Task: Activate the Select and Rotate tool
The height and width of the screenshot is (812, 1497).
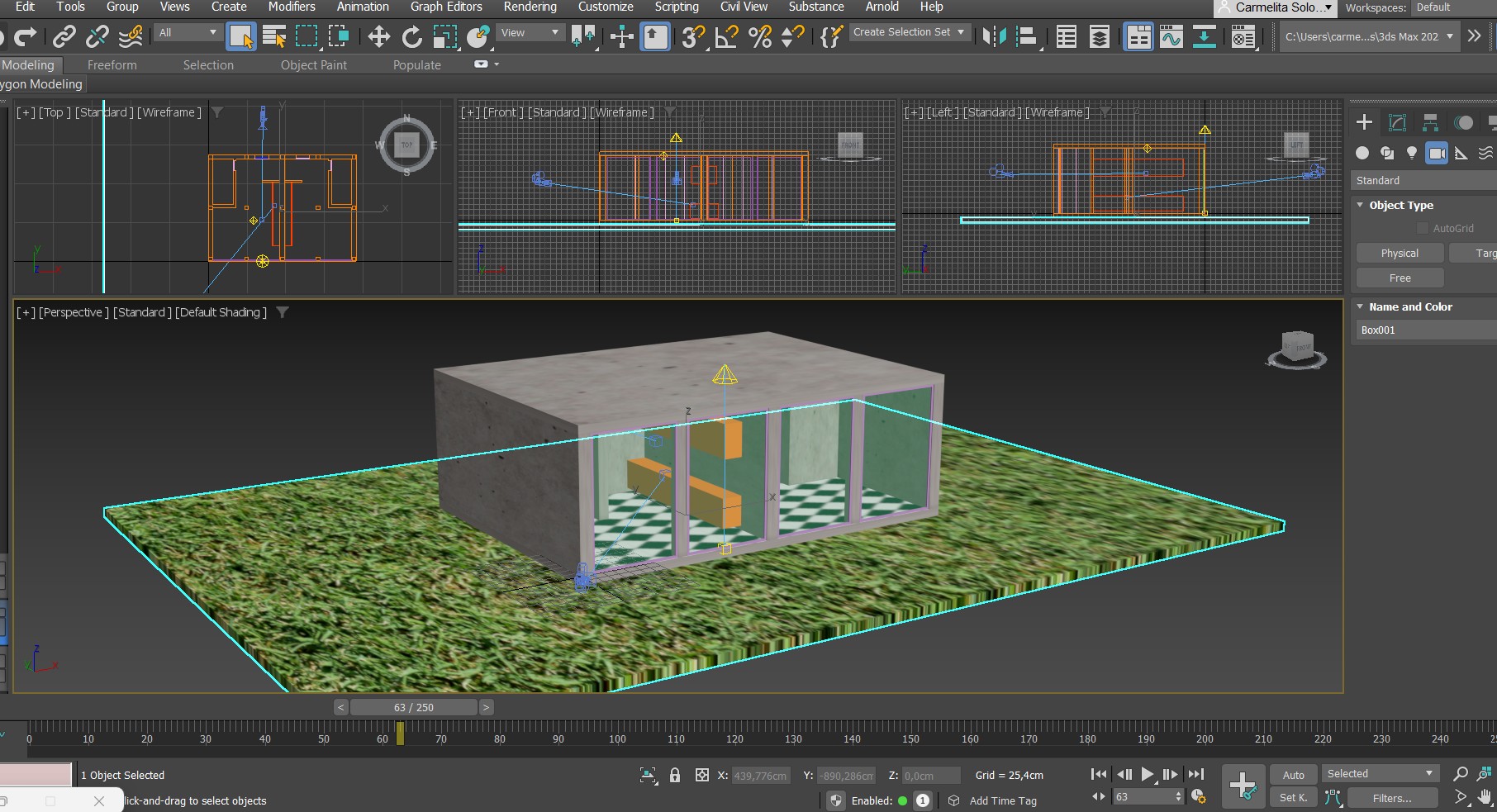Action: point(411,36)
